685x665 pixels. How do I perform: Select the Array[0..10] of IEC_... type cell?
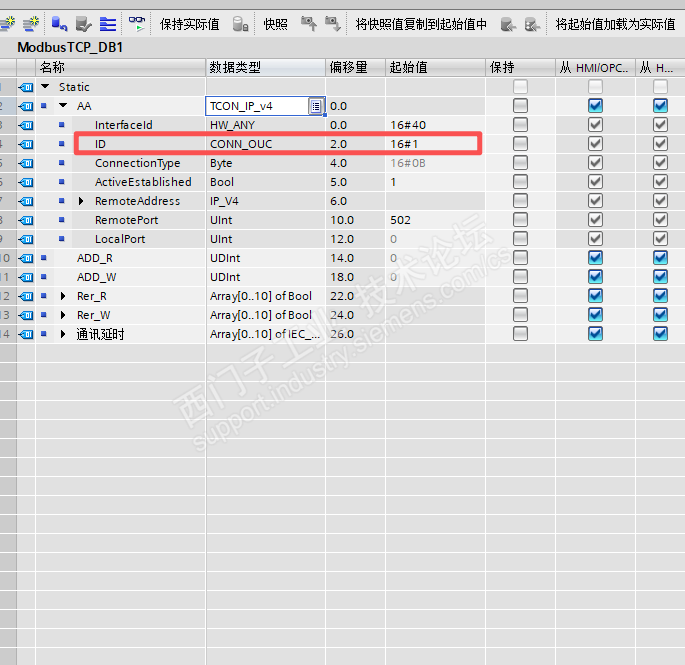click(x=266, y=334)
